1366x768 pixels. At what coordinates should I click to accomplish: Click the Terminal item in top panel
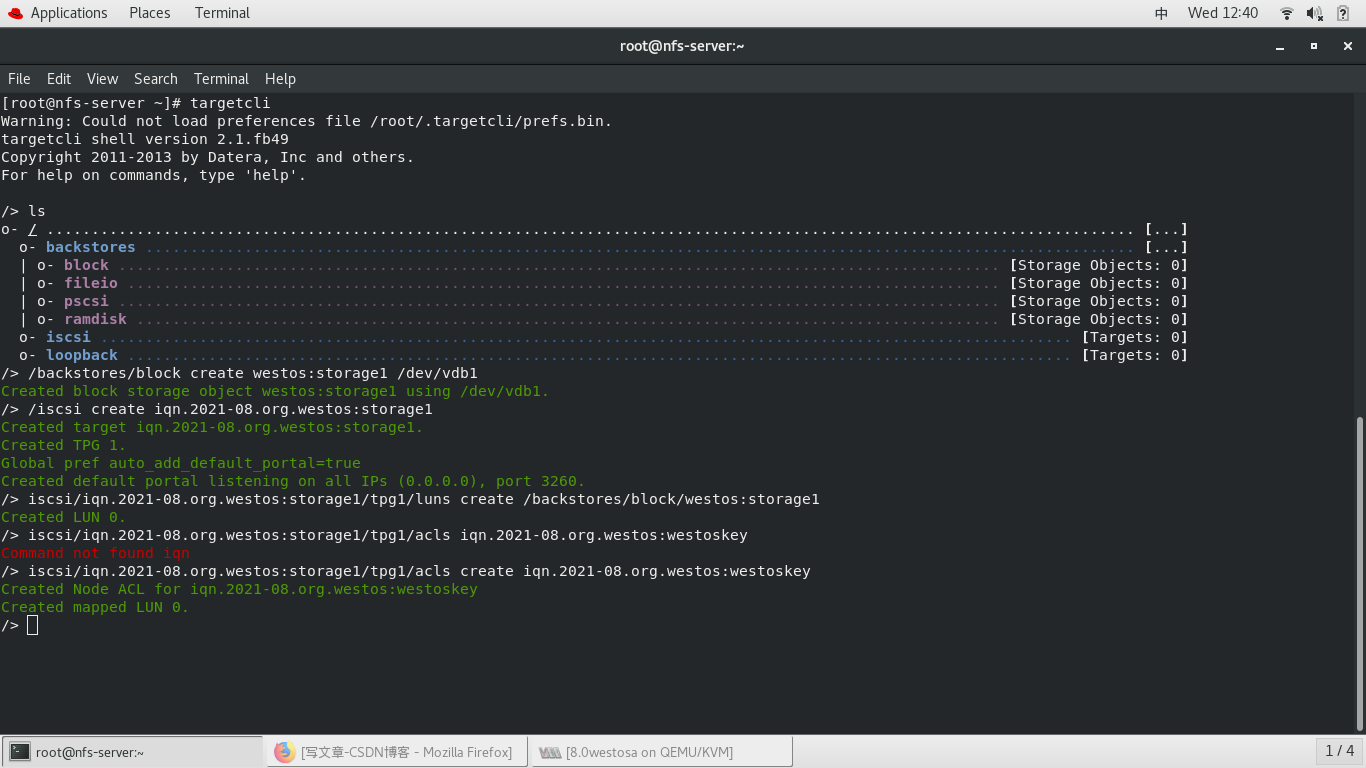pos(222,13)
